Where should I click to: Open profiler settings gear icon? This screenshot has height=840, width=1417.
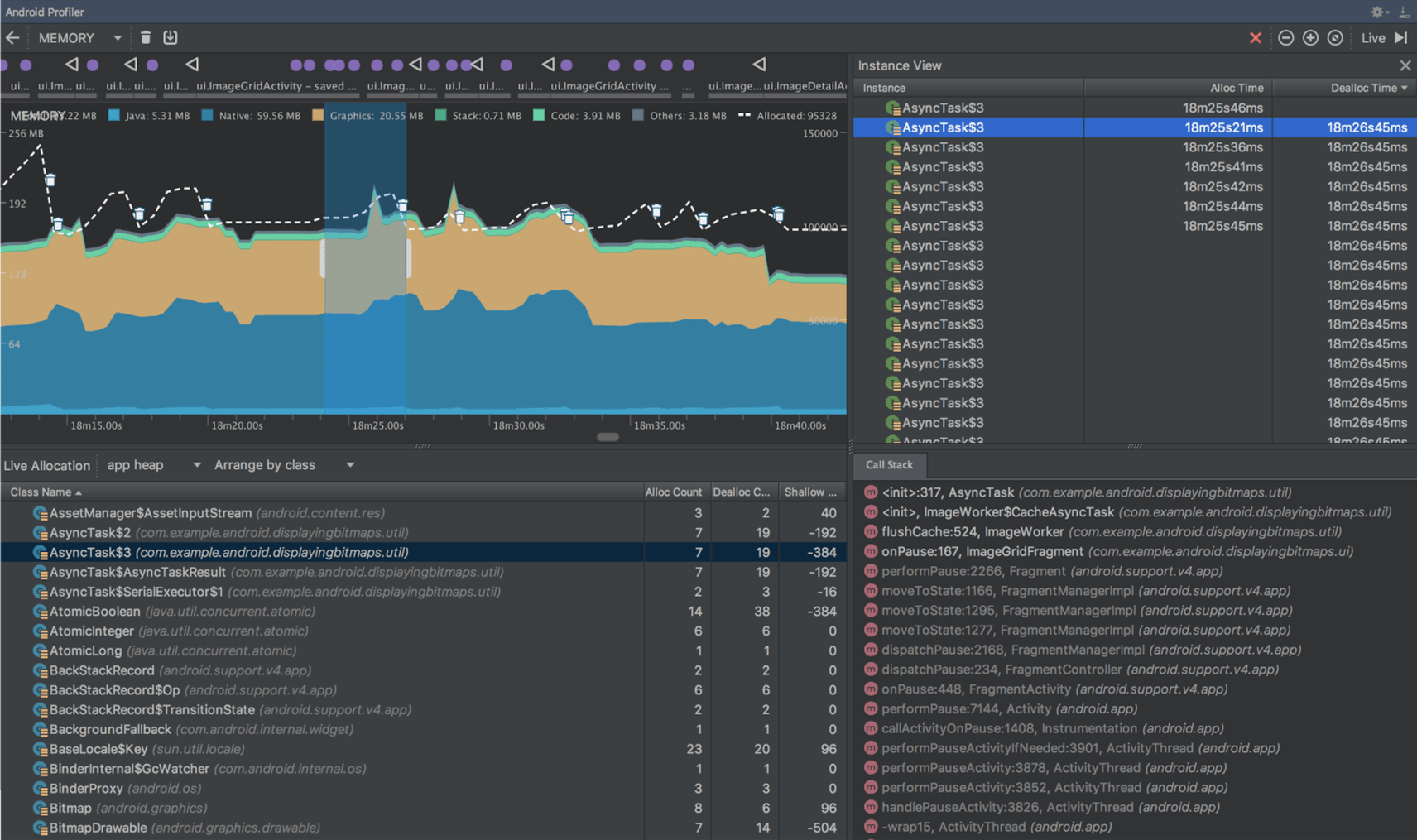(1378, 12)
